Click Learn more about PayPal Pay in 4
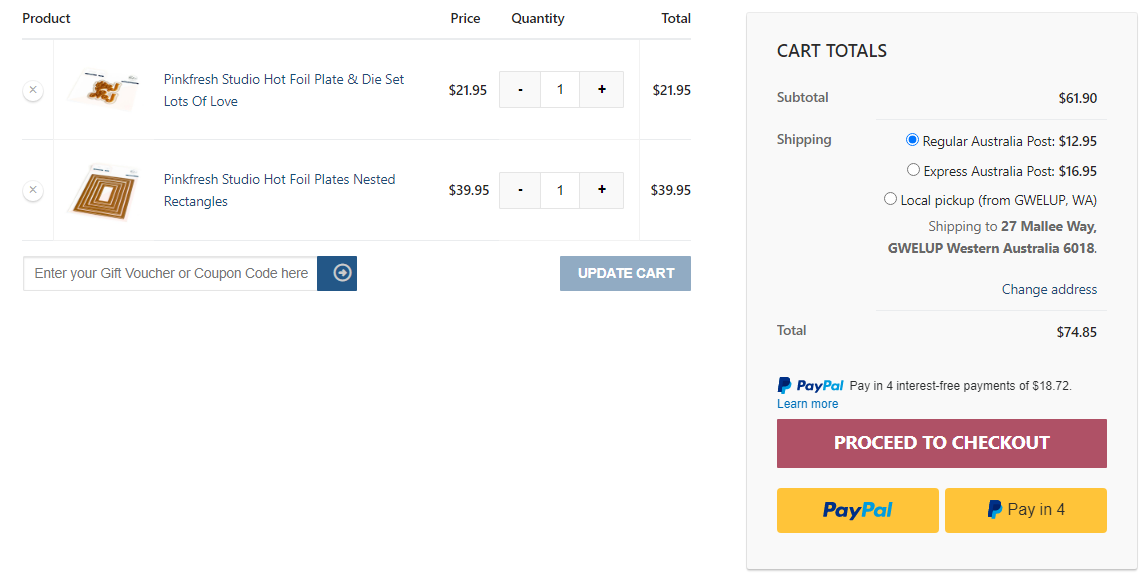 [806, 403]
